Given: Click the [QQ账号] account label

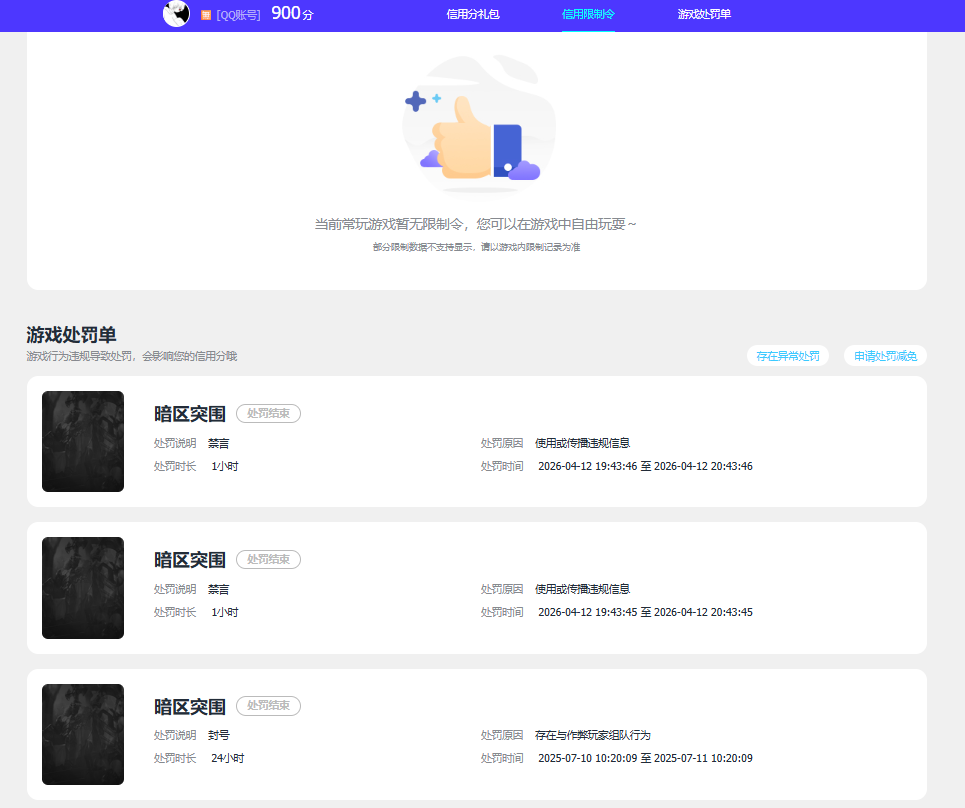Looking at the screenshot, I should click(238, 15).
